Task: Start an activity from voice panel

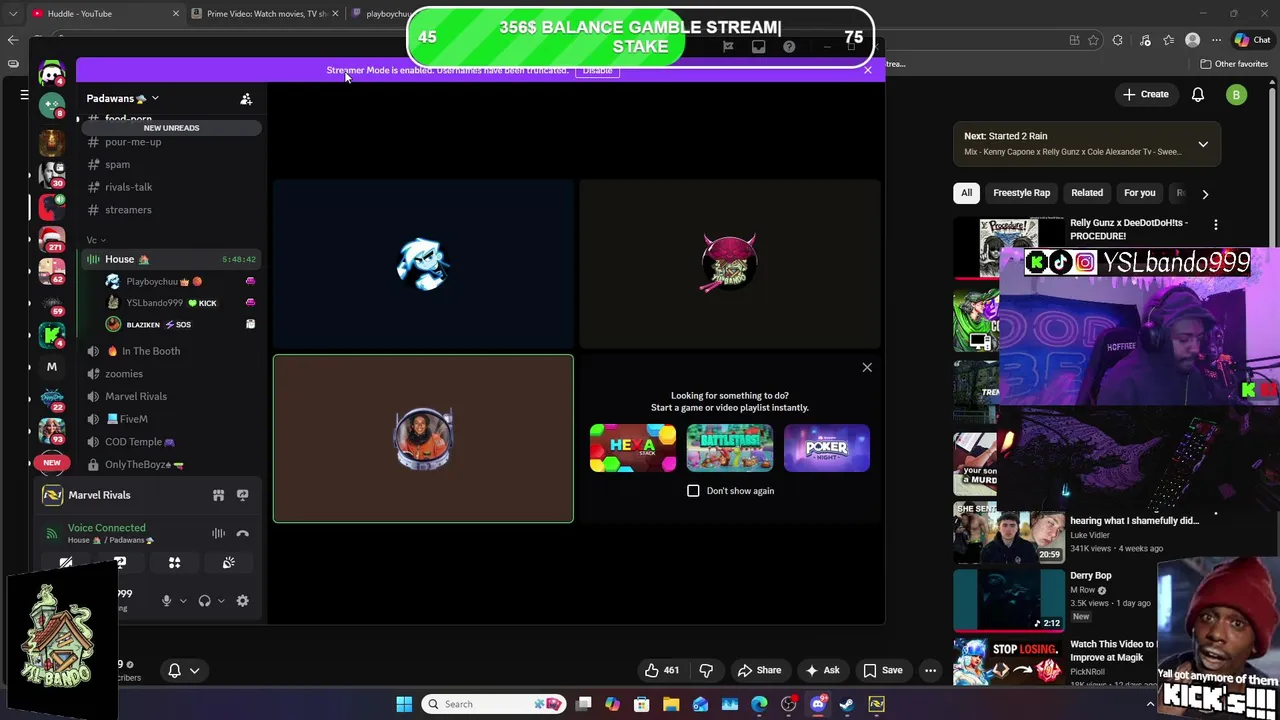Action: click(174, 563)
